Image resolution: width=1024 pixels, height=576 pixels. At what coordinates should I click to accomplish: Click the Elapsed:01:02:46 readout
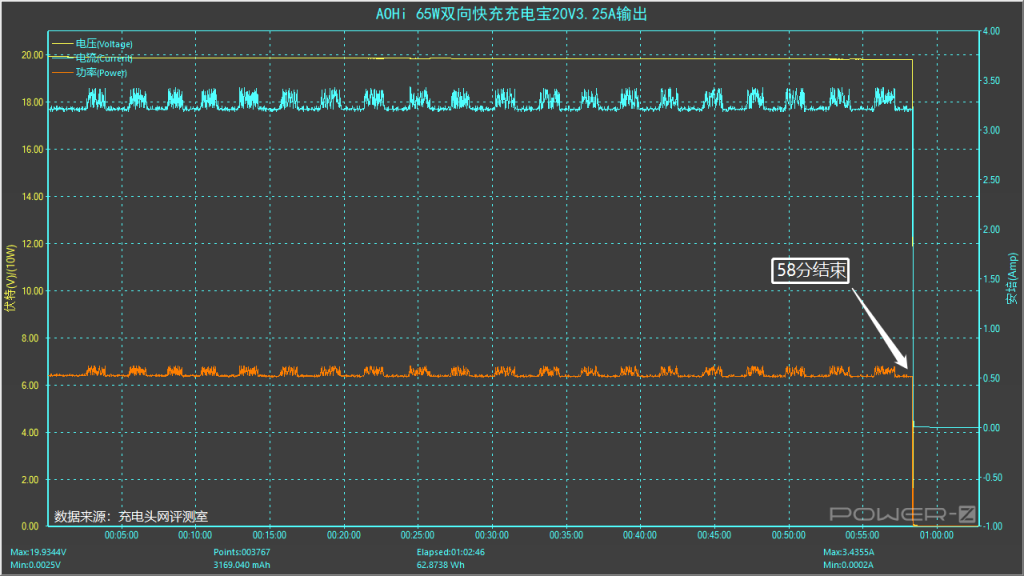point(451,552)
